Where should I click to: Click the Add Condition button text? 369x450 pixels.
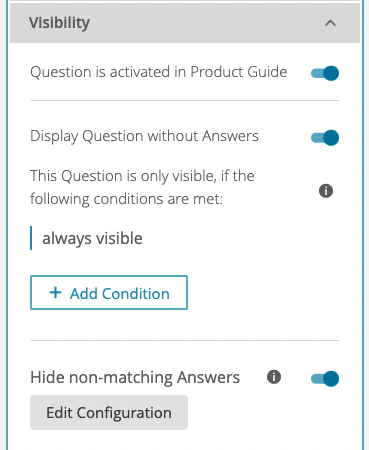point(120,293)
